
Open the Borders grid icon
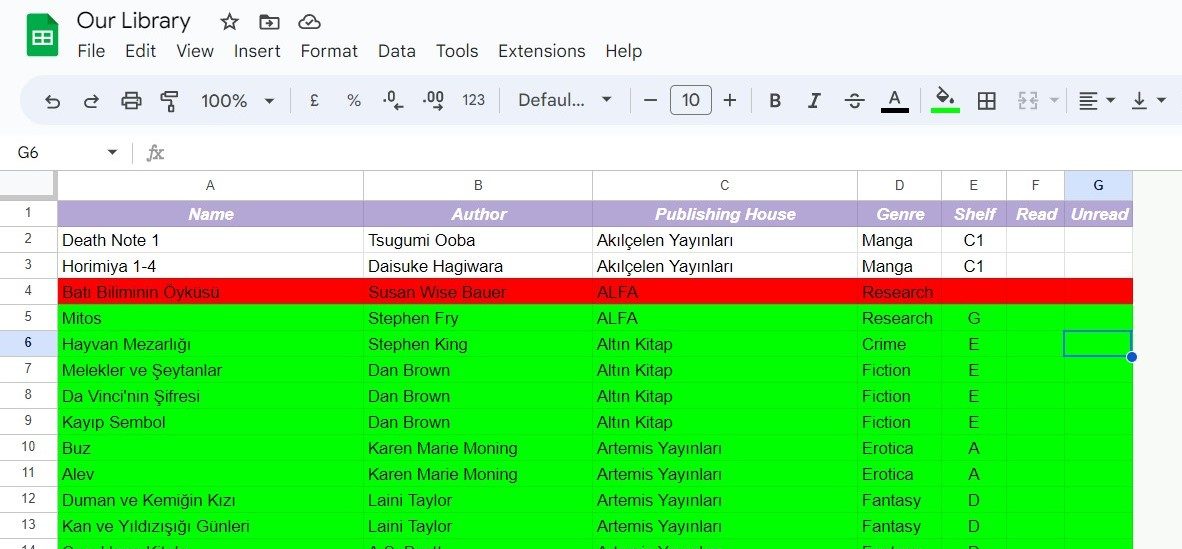pos(987,101)
